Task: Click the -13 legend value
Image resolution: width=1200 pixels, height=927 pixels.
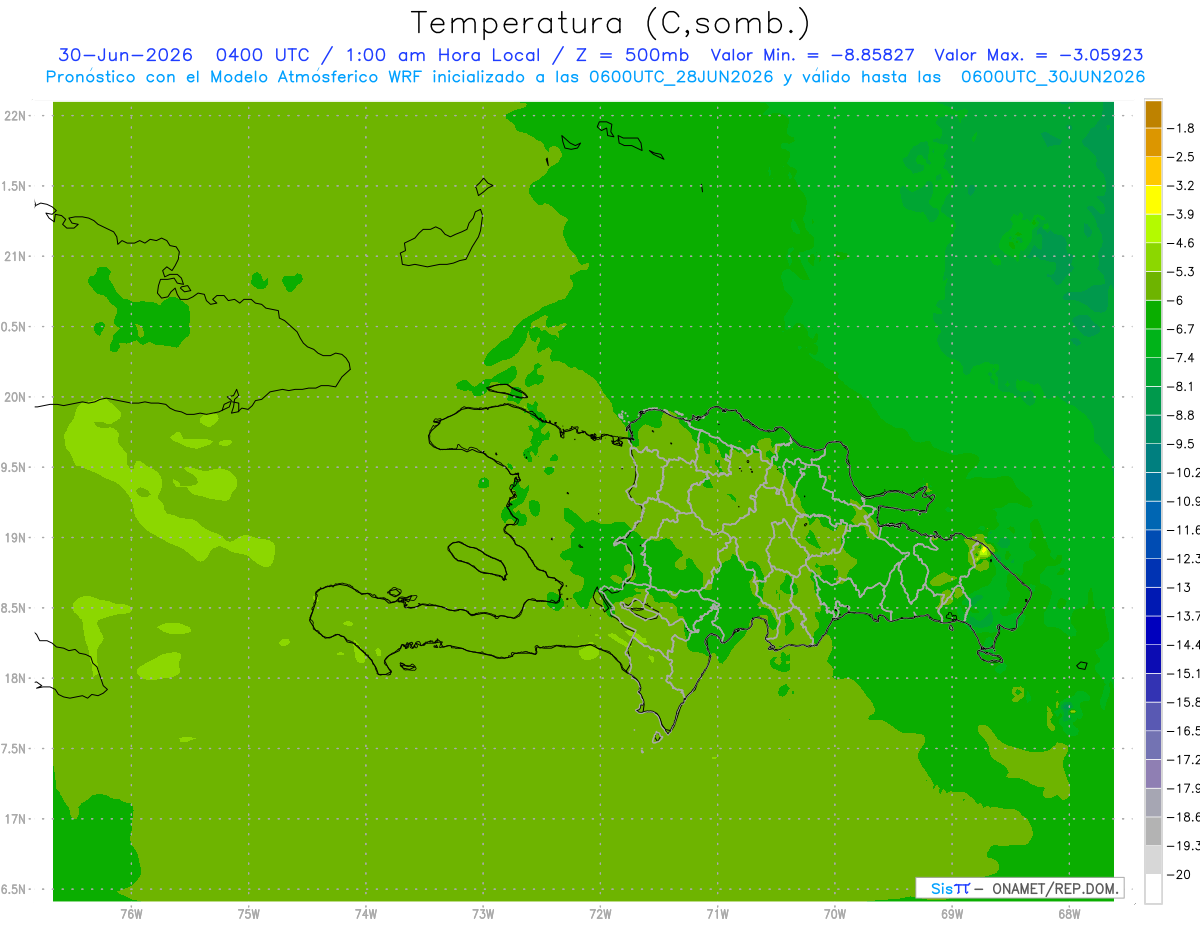Action: [x=1180, y=587]
